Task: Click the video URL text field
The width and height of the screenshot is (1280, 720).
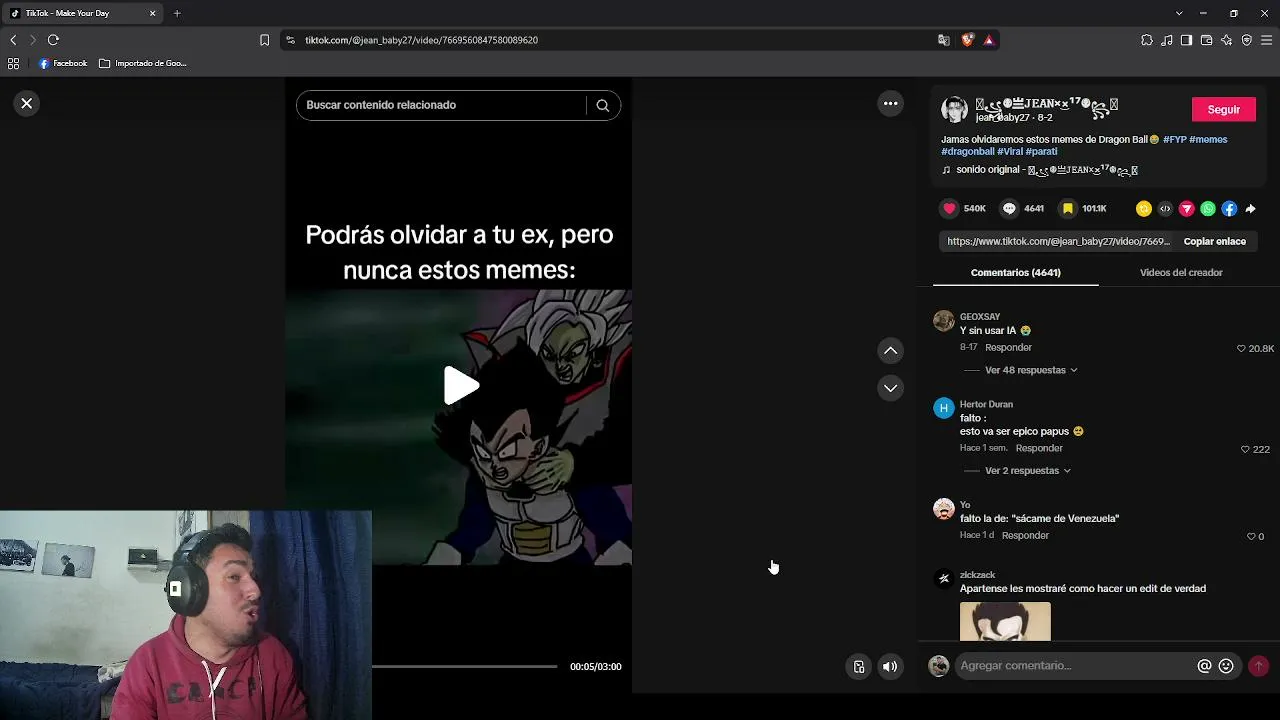Action: tap(1057, 241)
